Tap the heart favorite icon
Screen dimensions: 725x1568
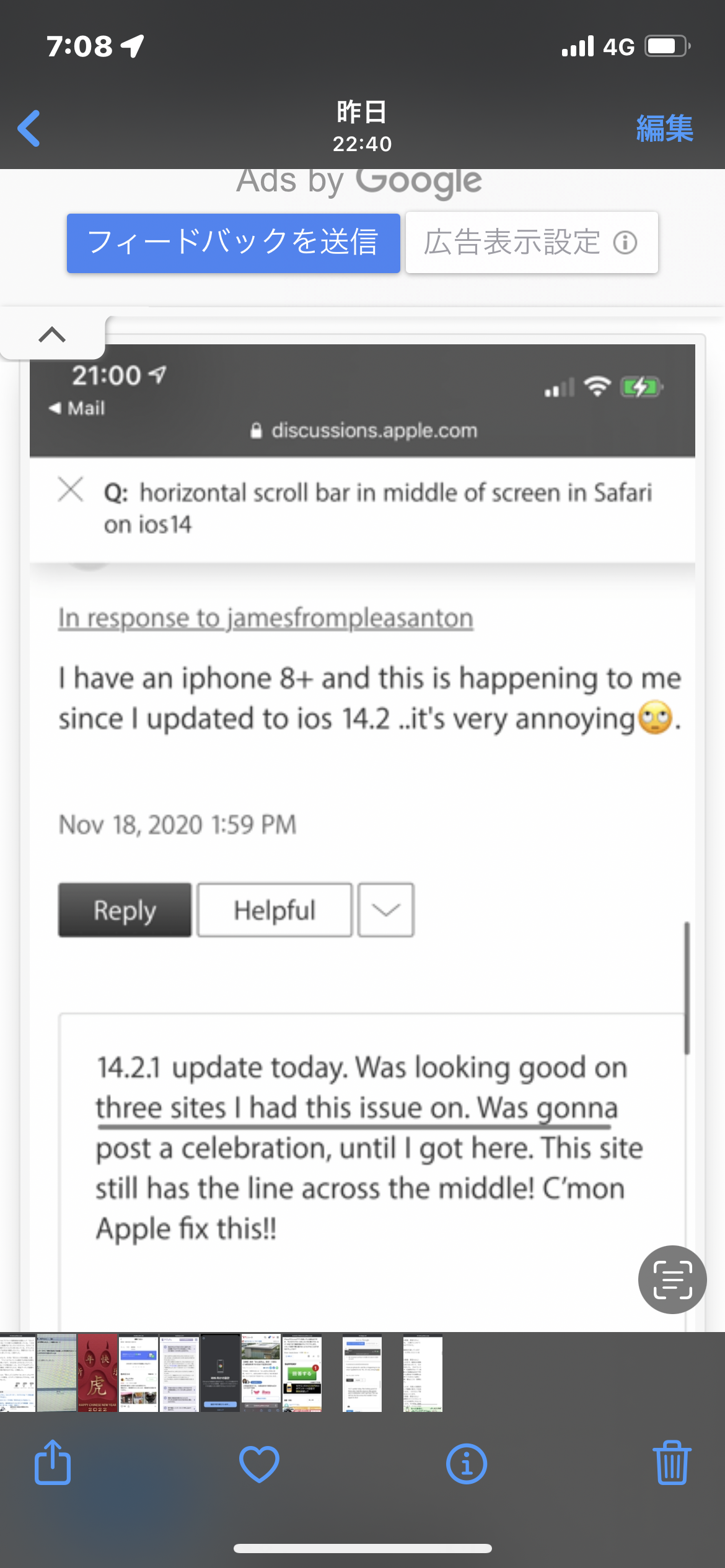[x=259, y=1464]
